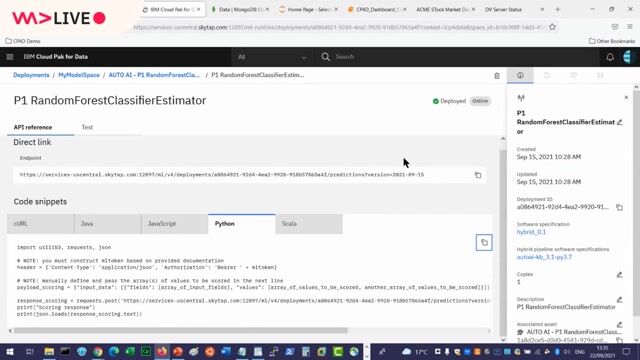Select the JavaScript snippet tab

[x=175, y=224]
